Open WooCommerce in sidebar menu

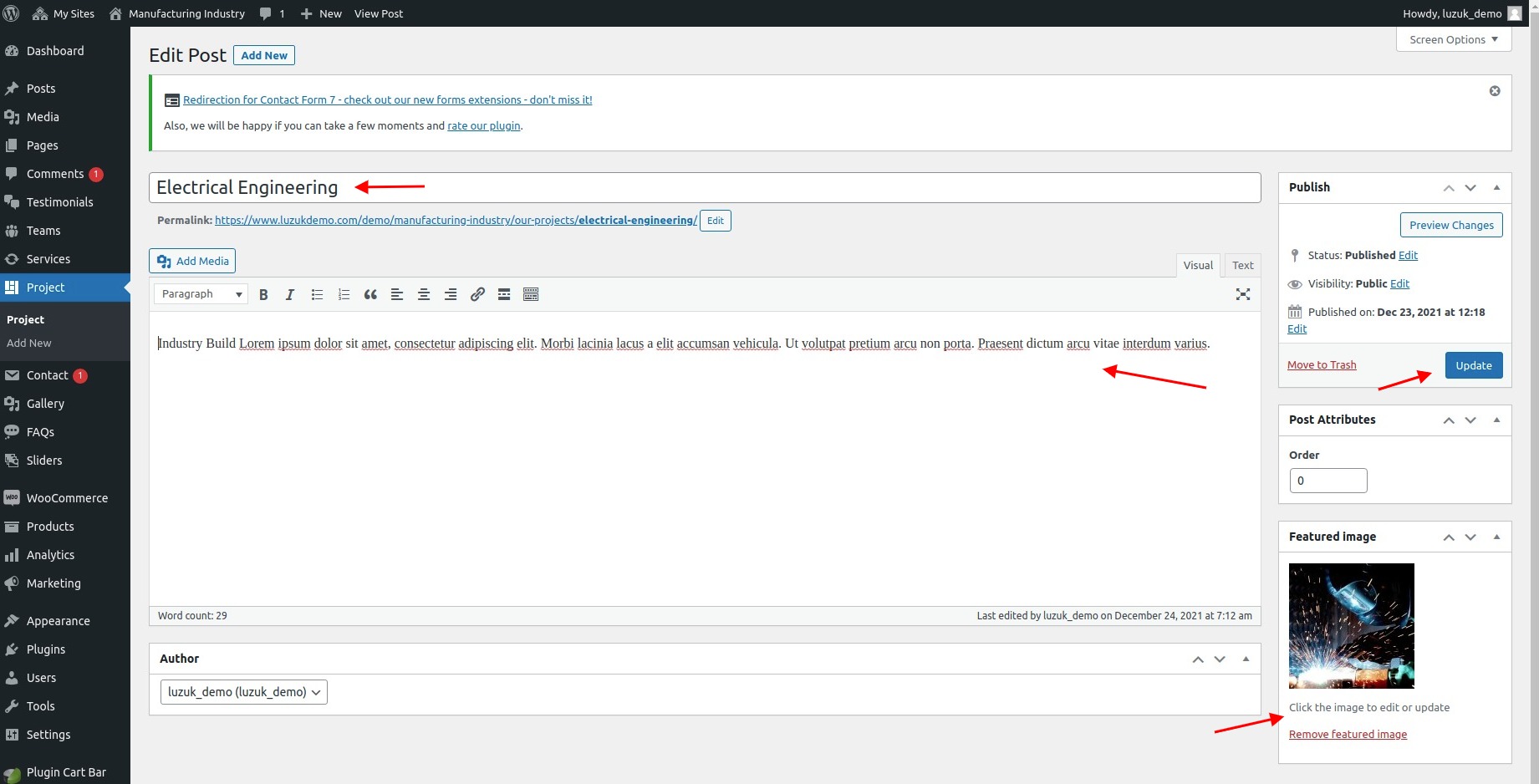[65, 498]
